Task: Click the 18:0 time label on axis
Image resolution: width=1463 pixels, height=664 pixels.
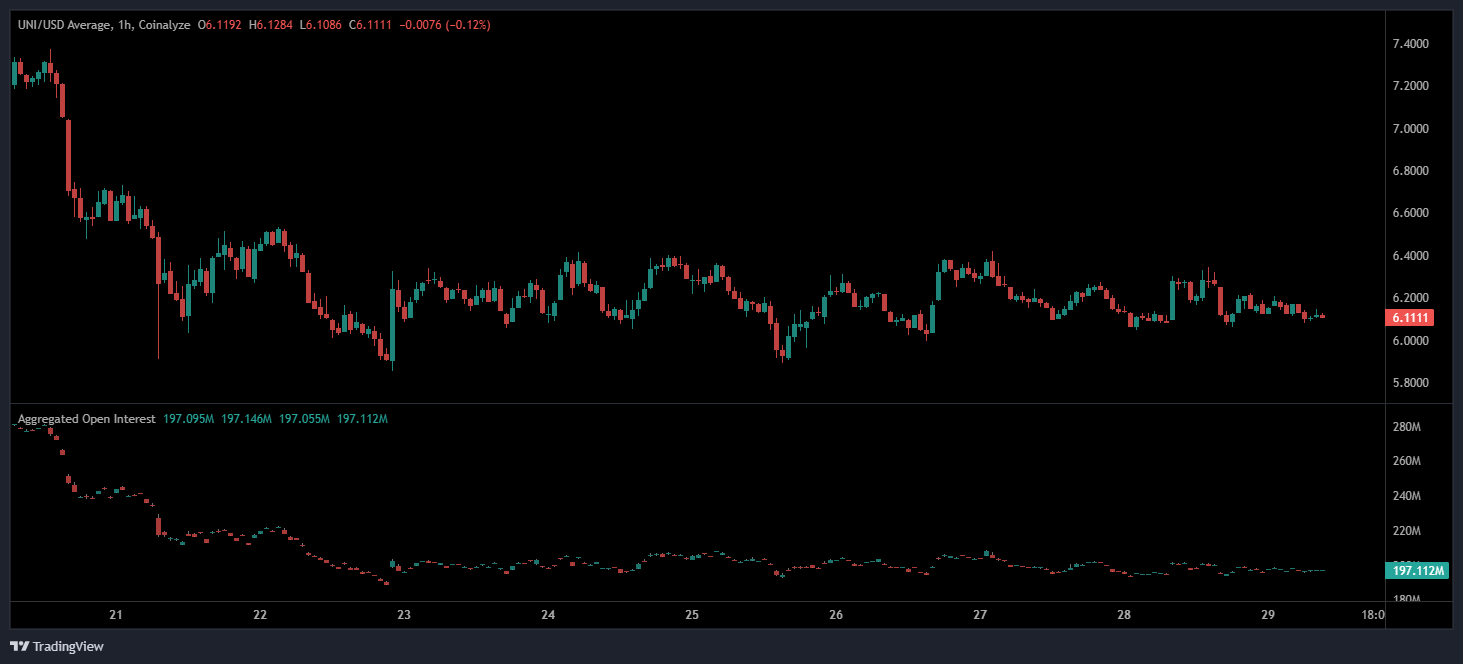Action: 1374,614
